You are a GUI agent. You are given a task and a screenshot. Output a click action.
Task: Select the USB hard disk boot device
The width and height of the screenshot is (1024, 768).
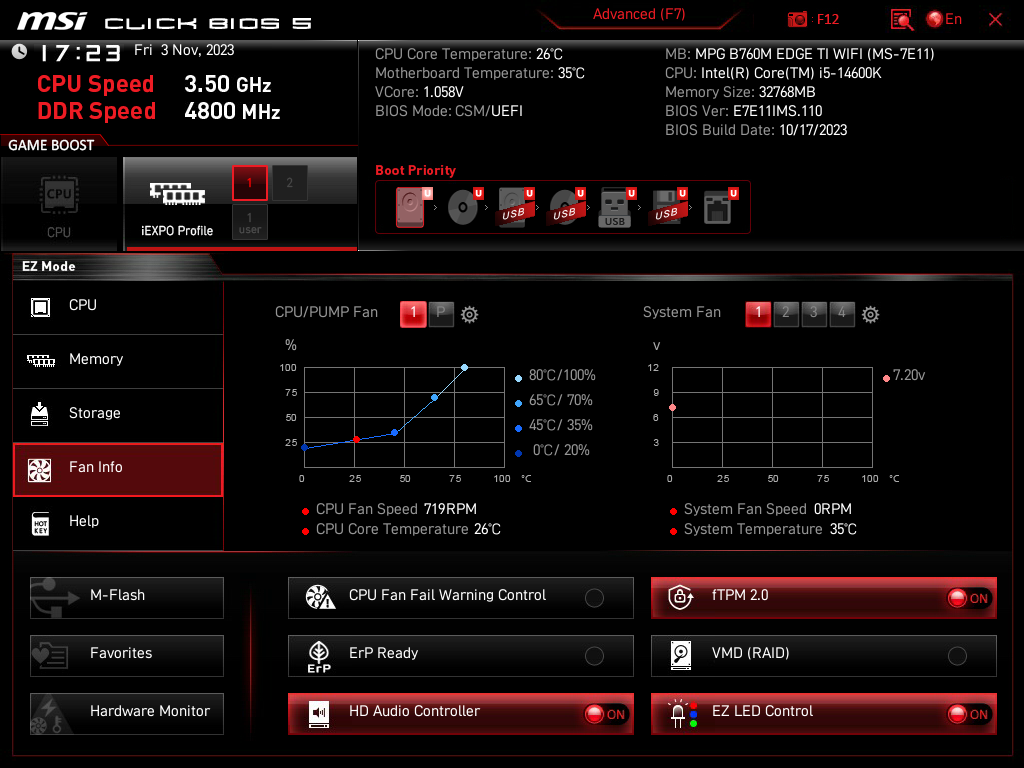click(x=515, y=208)
